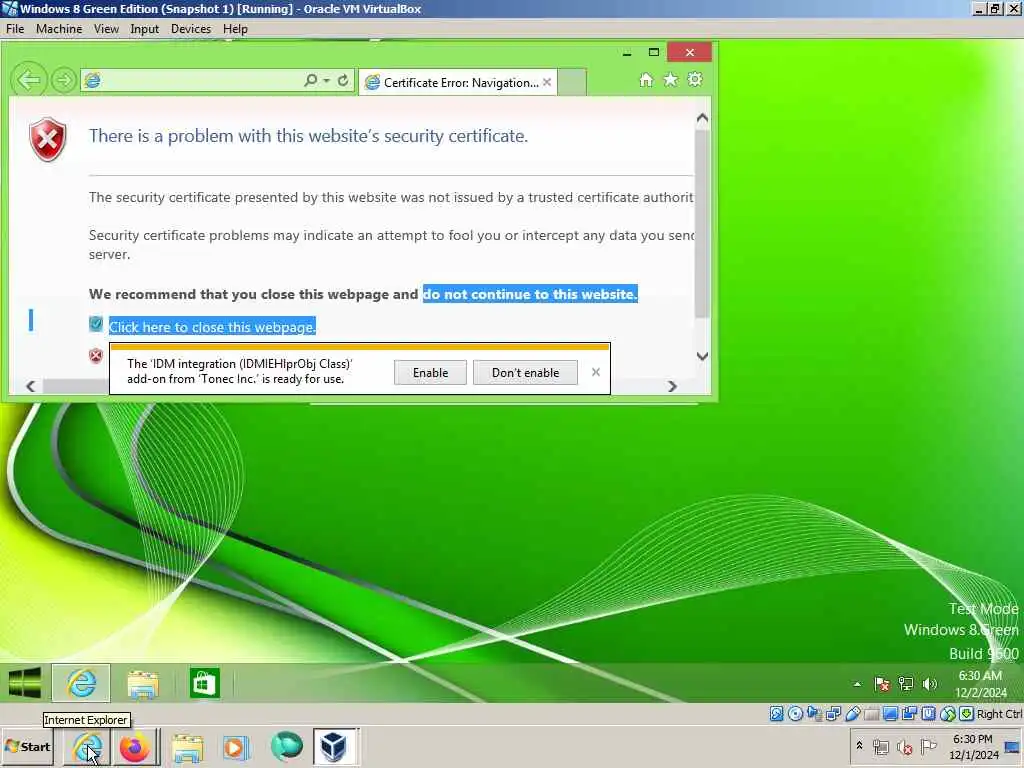Open the VirtualBox Devices menu

(x=191, y=29)
